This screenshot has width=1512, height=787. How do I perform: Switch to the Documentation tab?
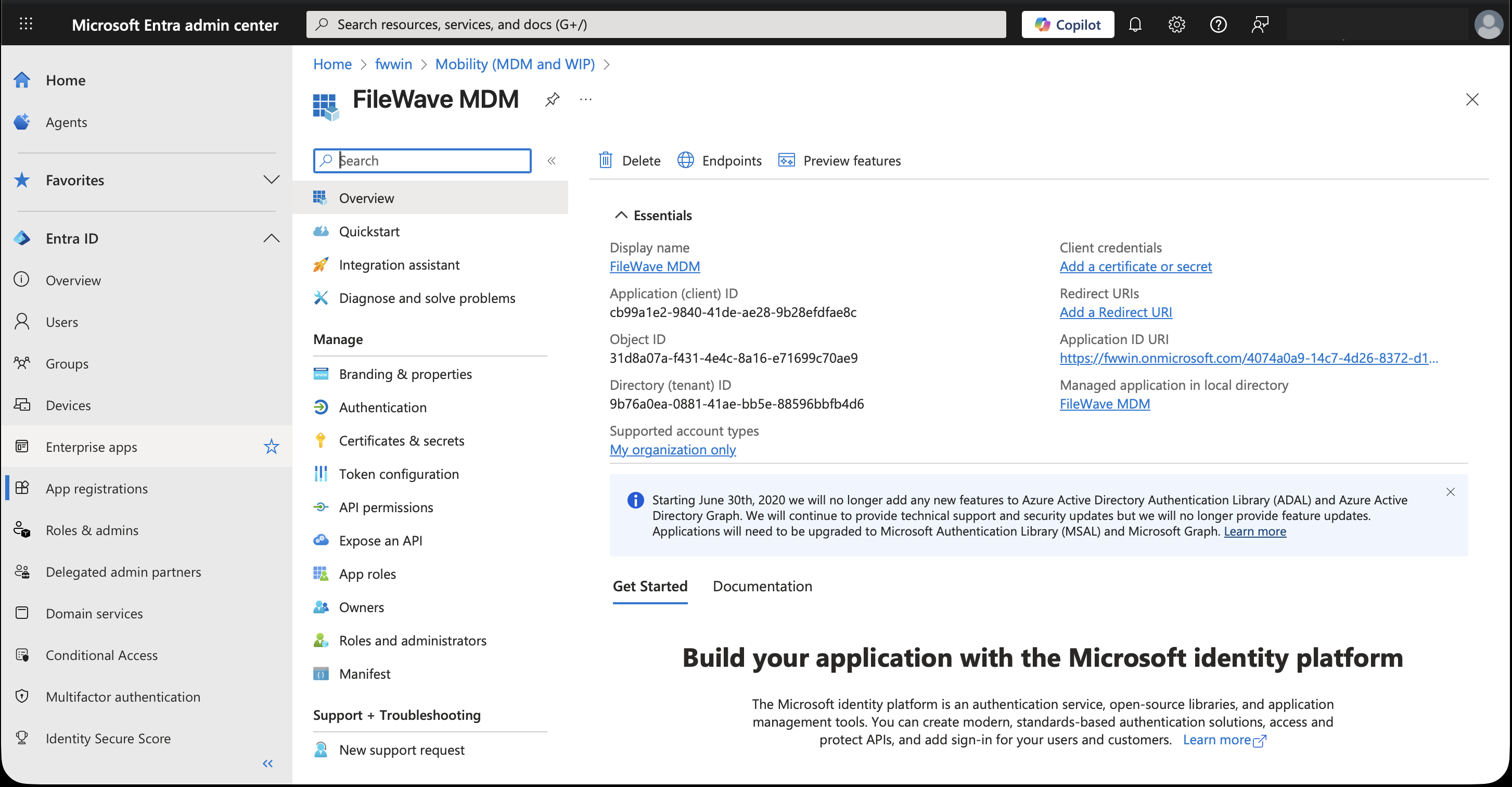pyautogui.click(x=762, y=586)
